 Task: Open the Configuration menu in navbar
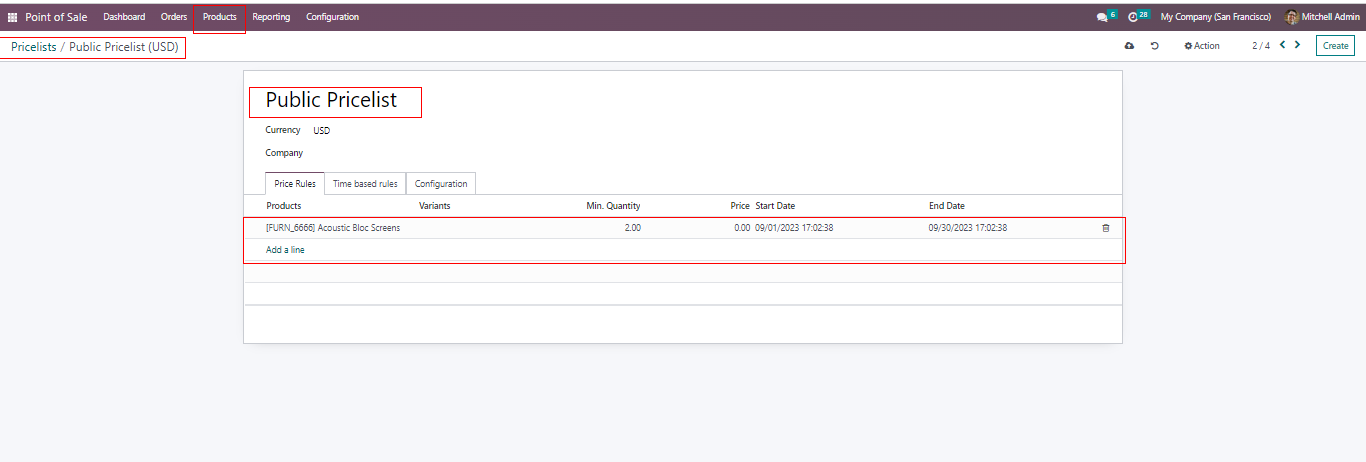(x=332, y=17)
